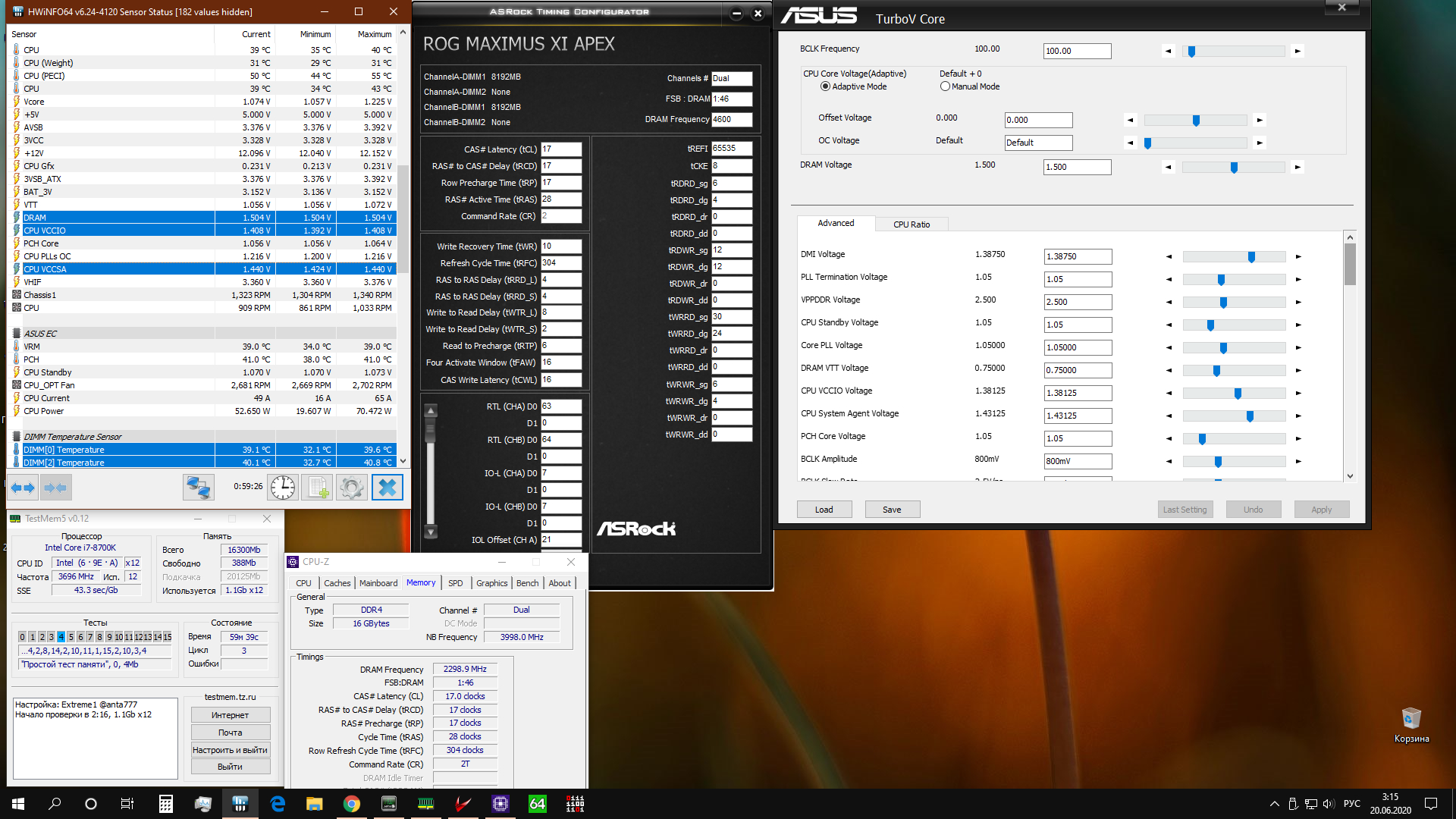Click HWiNFO network monitors icon
Viewport: 1456px width, 819px height.
point(199,488)
